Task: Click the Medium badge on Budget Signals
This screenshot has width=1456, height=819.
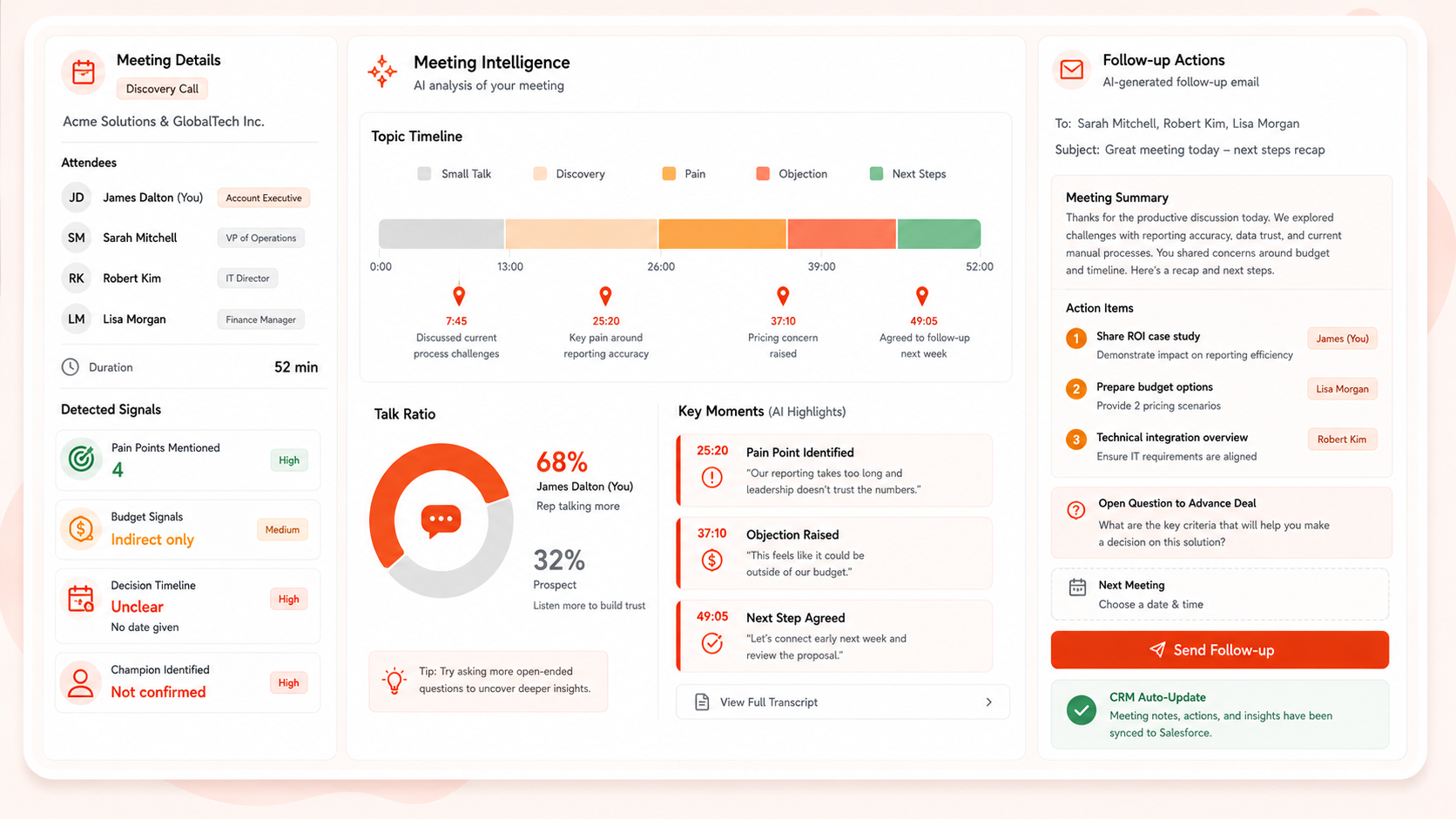Action: point(282,529)
